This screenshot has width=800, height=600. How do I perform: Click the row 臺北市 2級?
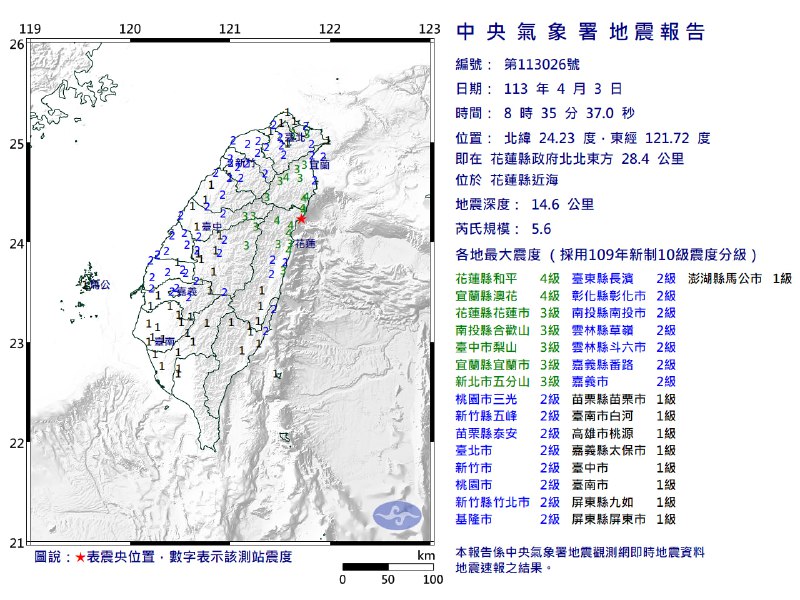pyautogui.click(x=508, y=451)
